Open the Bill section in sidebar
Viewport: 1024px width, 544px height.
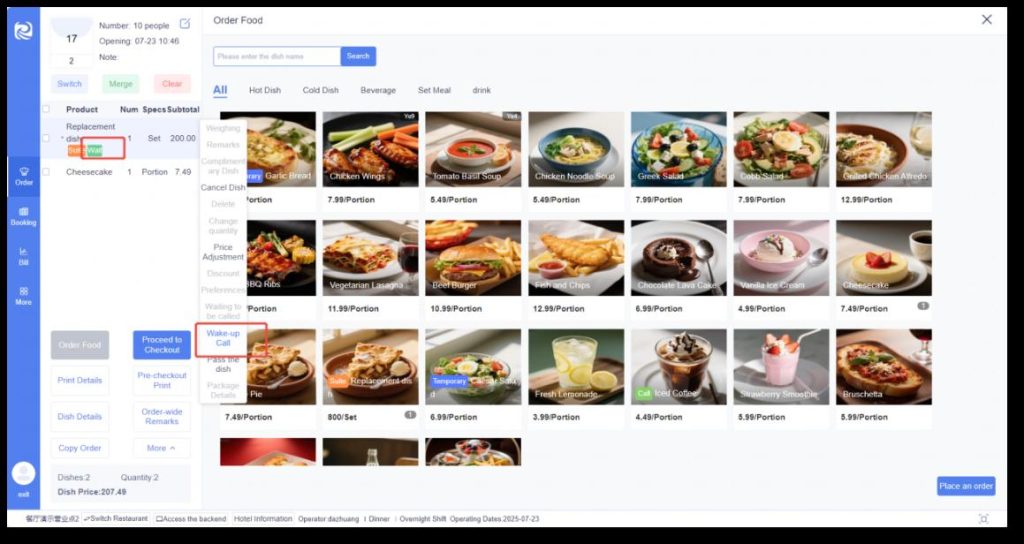click(x=24, y=256)
